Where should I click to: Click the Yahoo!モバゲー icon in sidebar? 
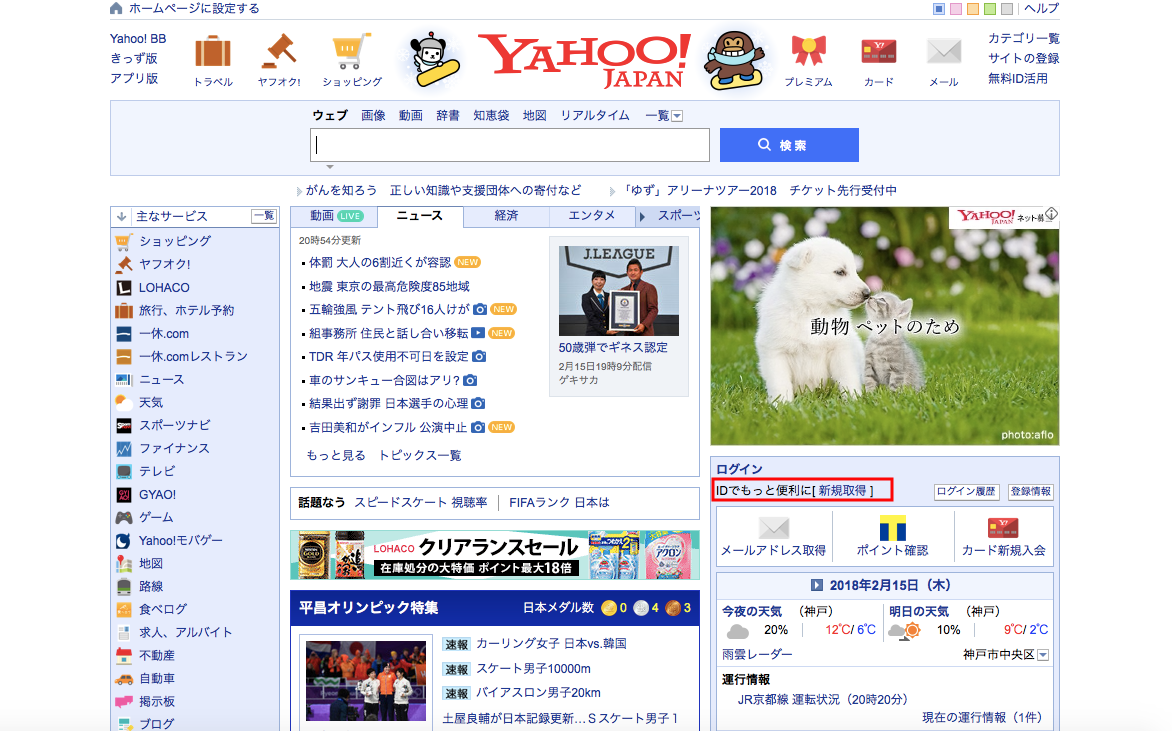tap(124, 541)
